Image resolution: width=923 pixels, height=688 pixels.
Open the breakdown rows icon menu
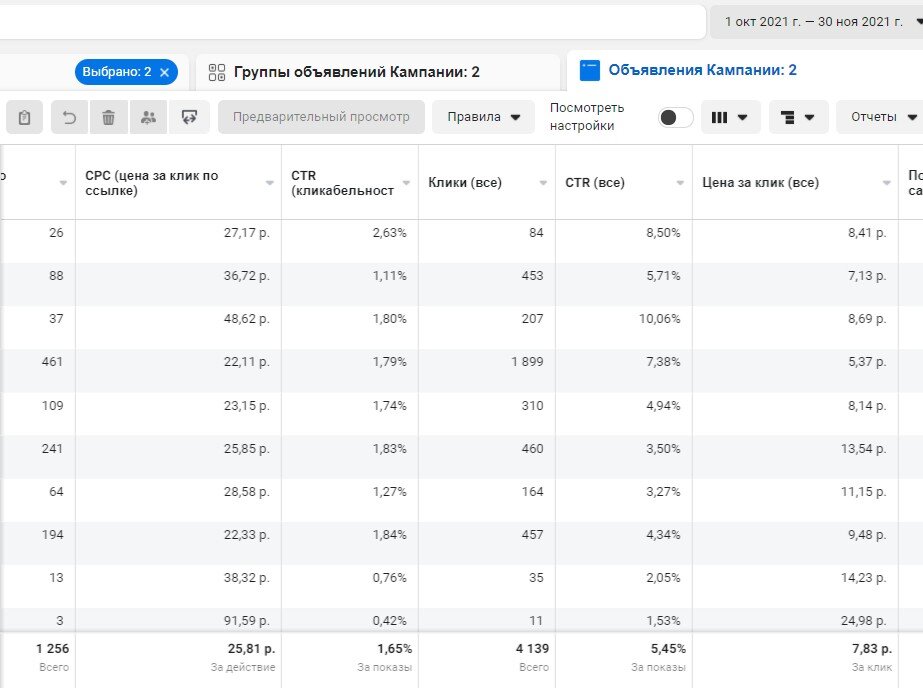(798, 117)
